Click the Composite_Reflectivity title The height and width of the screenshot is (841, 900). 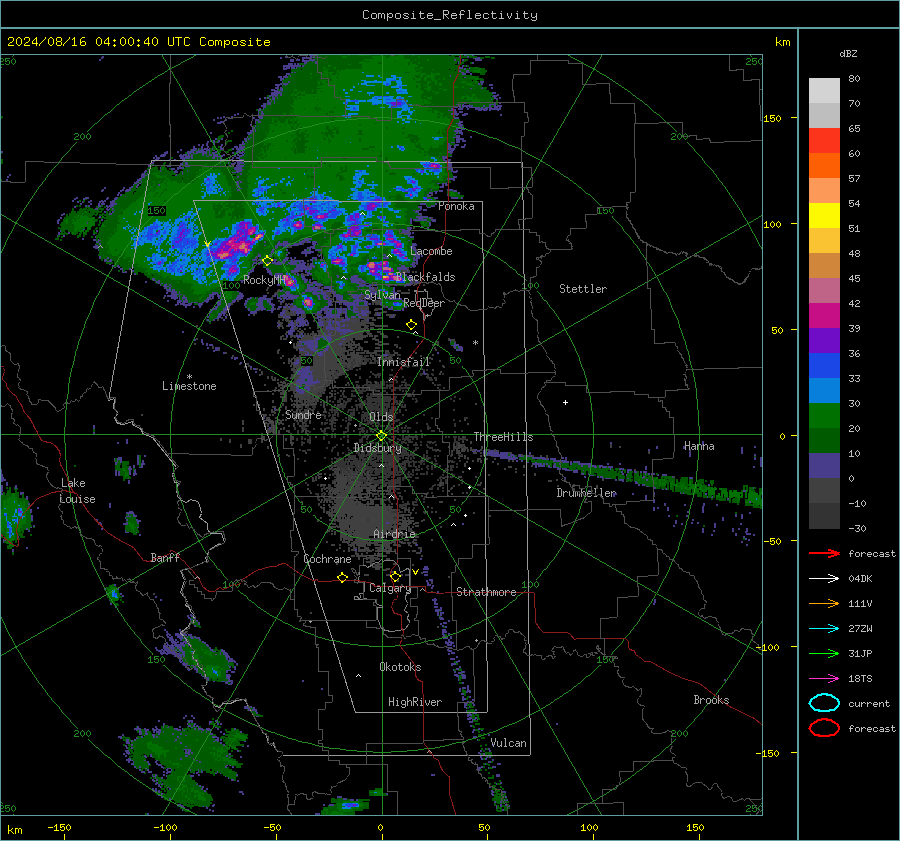coord(450,15)
